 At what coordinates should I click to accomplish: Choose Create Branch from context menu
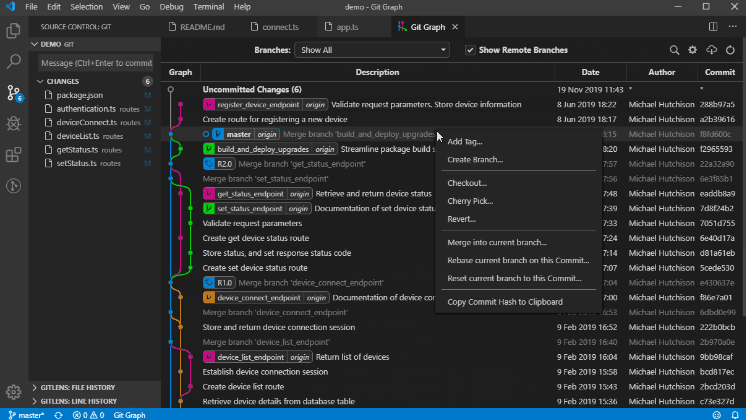click(x=519, y=160)
